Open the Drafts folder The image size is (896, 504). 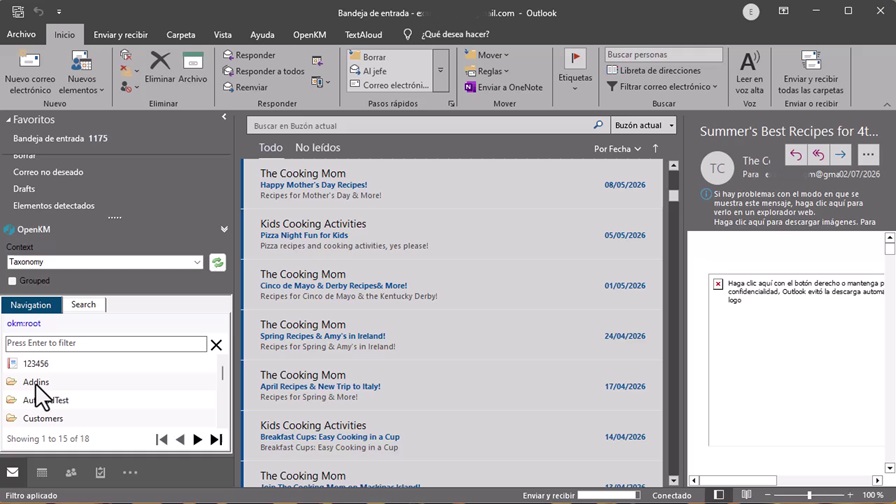click(24, 189)
